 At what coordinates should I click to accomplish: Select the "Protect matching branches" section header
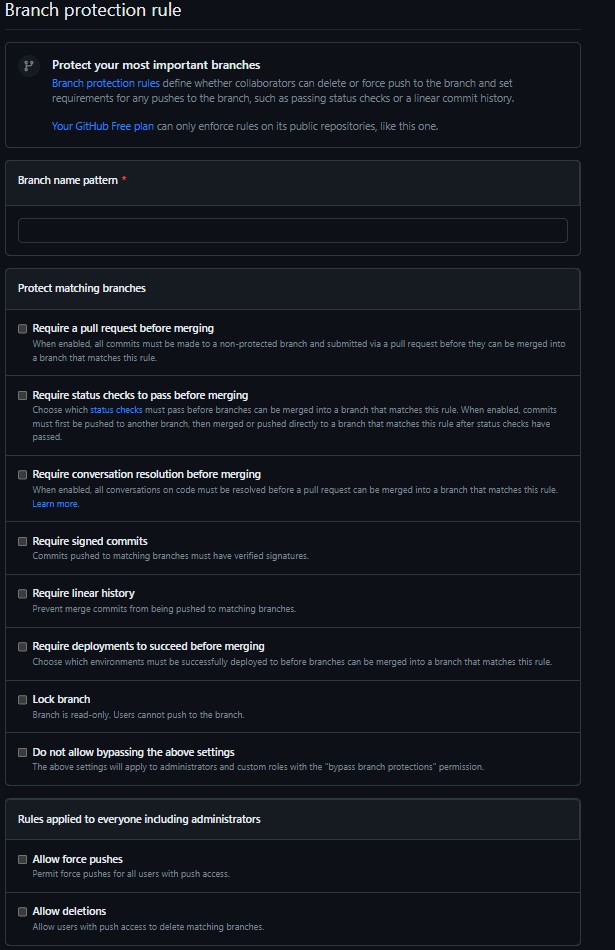tap(83, 288)
